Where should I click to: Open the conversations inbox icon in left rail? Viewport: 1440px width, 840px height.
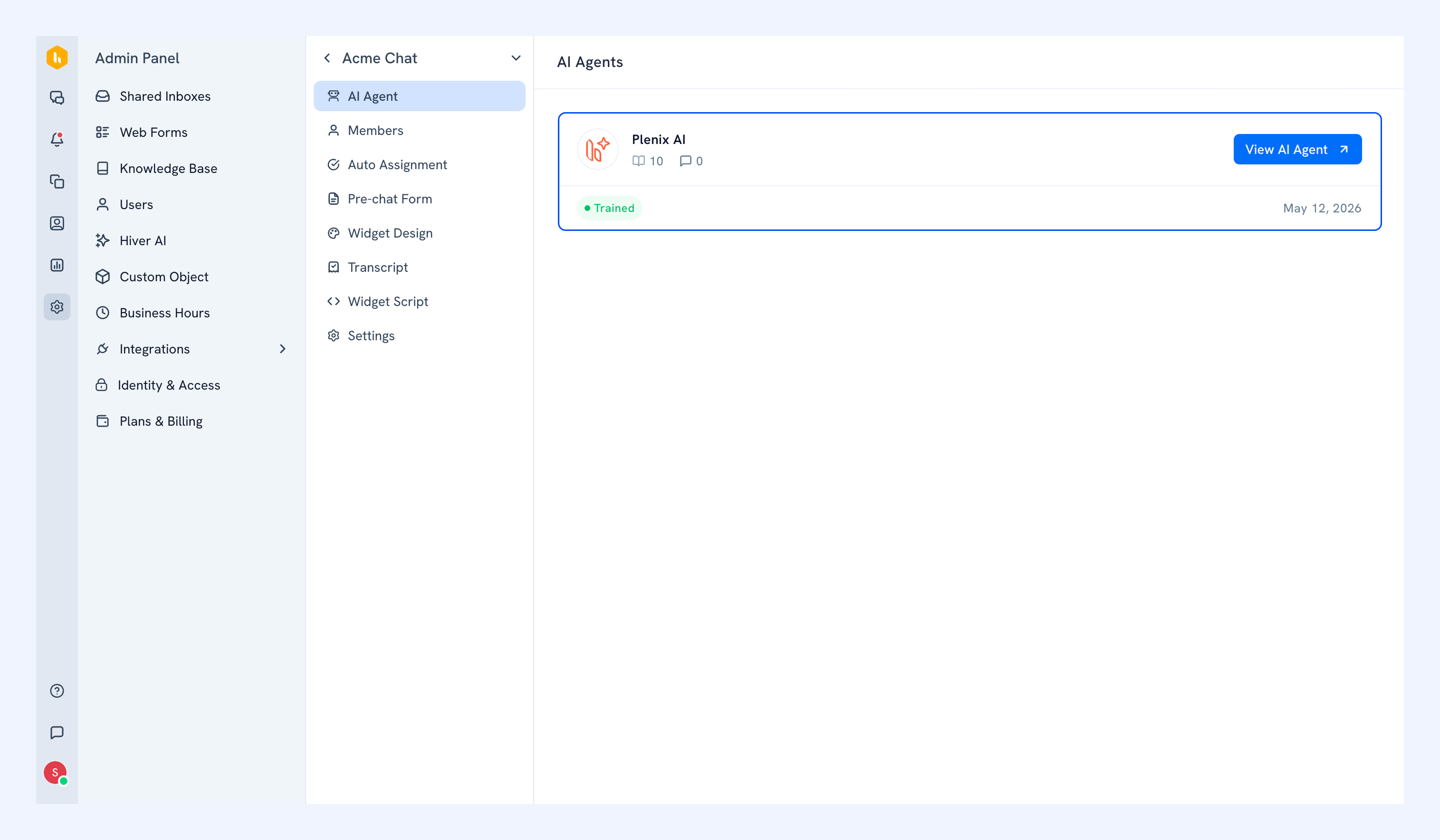(x=57, y=98)
